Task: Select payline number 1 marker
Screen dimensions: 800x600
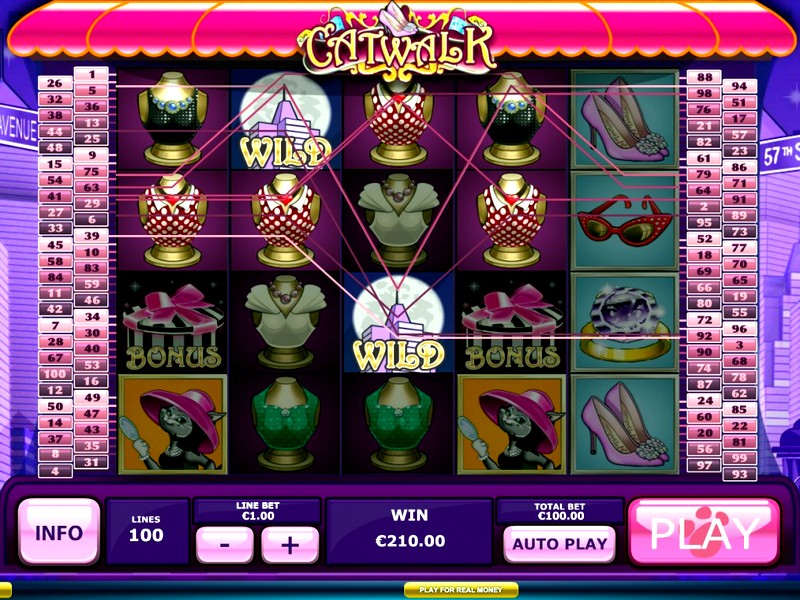Action: [x=92, y=74]
